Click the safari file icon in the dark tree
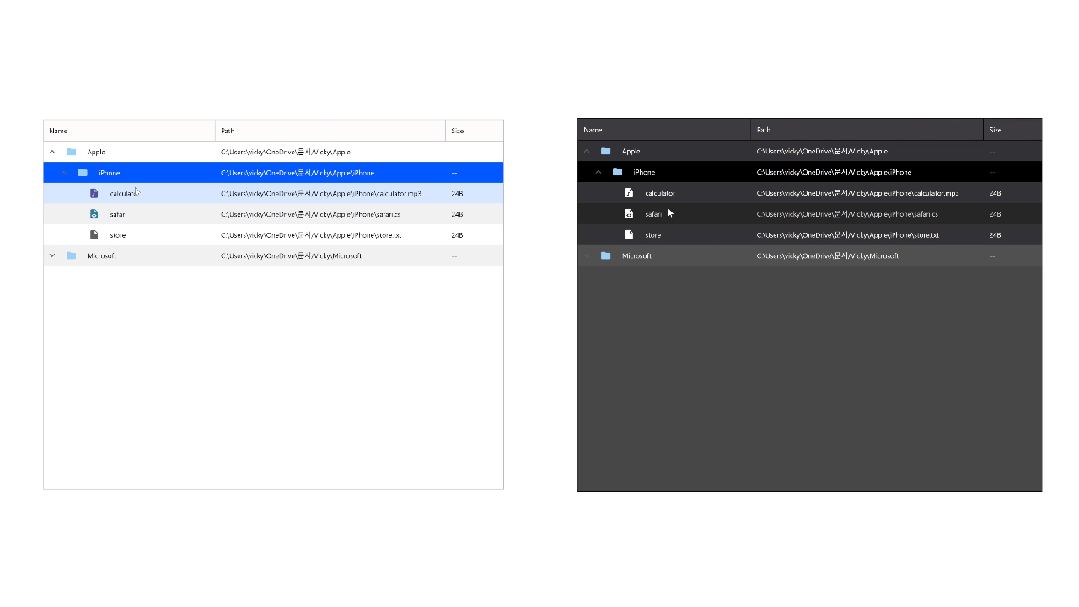Viewport: 1079px width, 607px height. [629, 214]
